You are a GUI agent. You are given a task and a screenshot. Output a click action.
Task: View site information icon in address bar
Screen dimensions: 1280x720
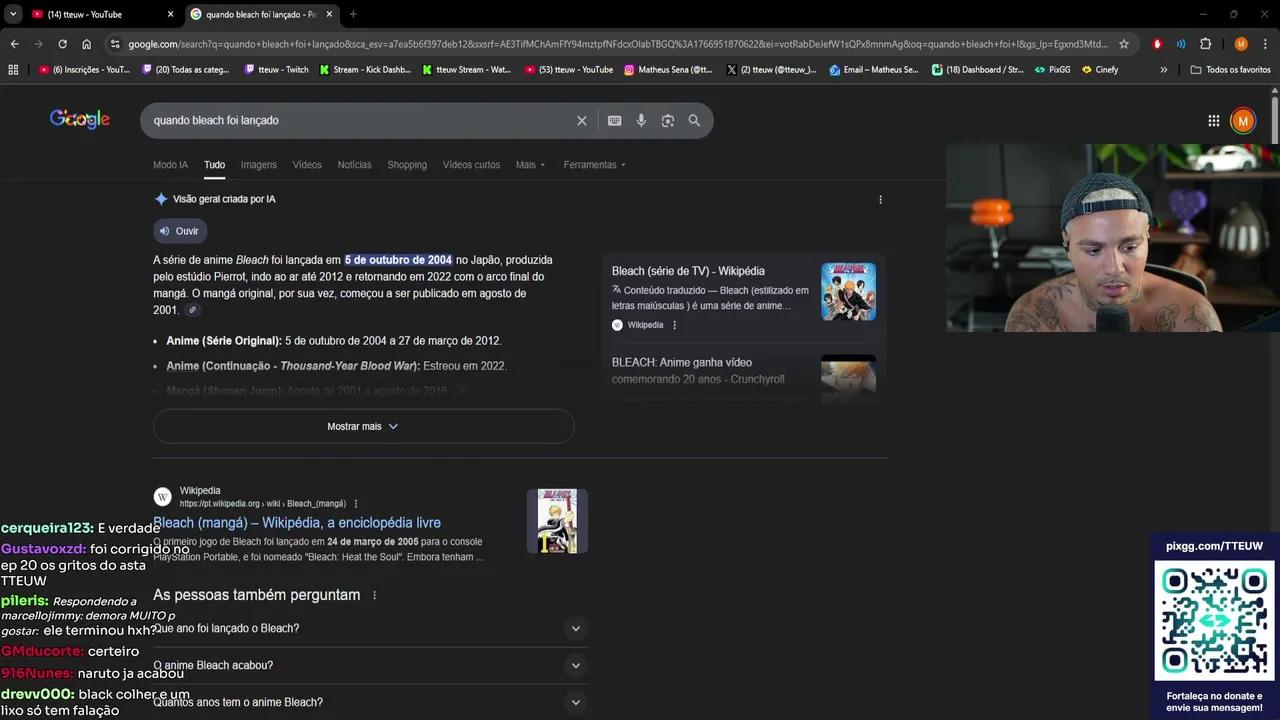point(115,44)
